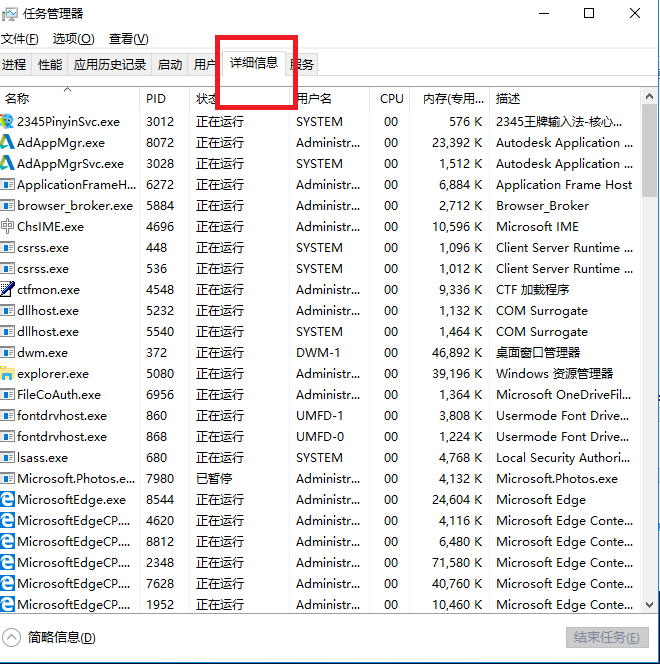Switch to the 服务 tab
Screen dimensions: 660x664
pyautogui.click(x=302, y=64)
